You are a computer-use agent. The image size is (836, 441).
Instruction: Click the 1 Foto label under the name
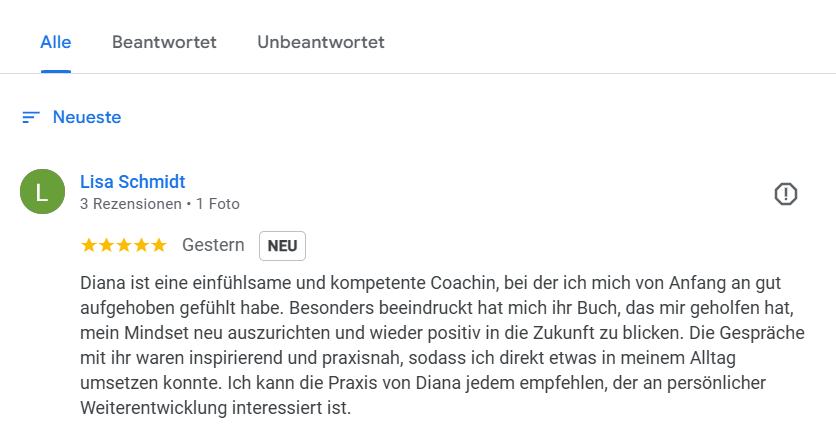click(218, 204)
